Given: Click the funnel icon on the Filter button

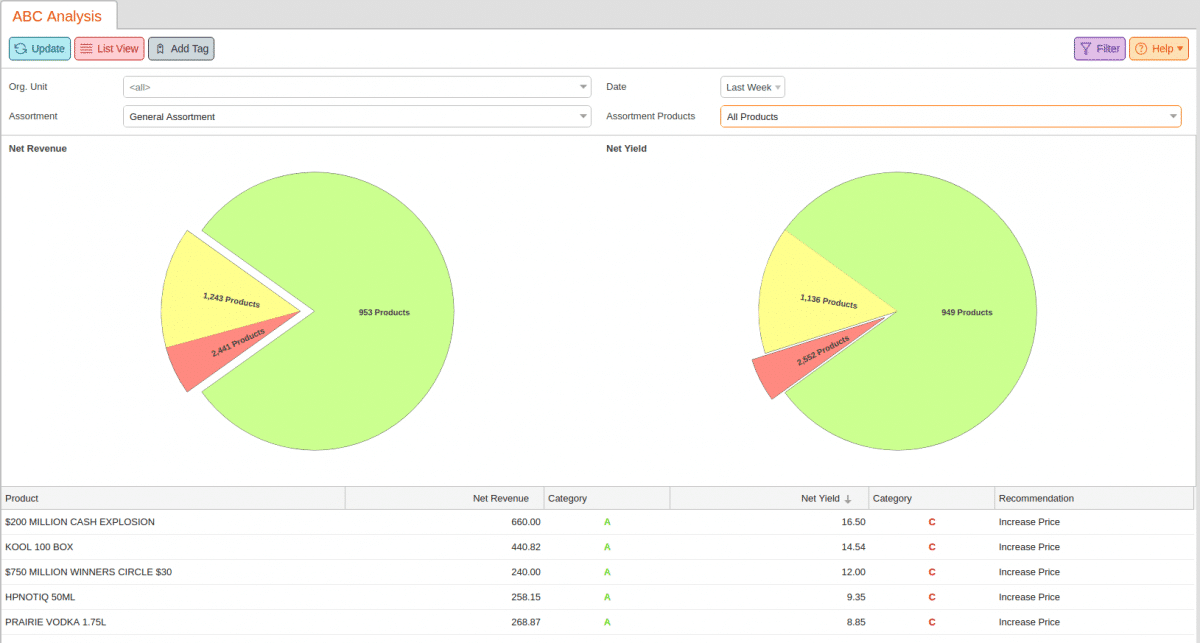Looking at the screenshot, I should tap(1086, 48).
